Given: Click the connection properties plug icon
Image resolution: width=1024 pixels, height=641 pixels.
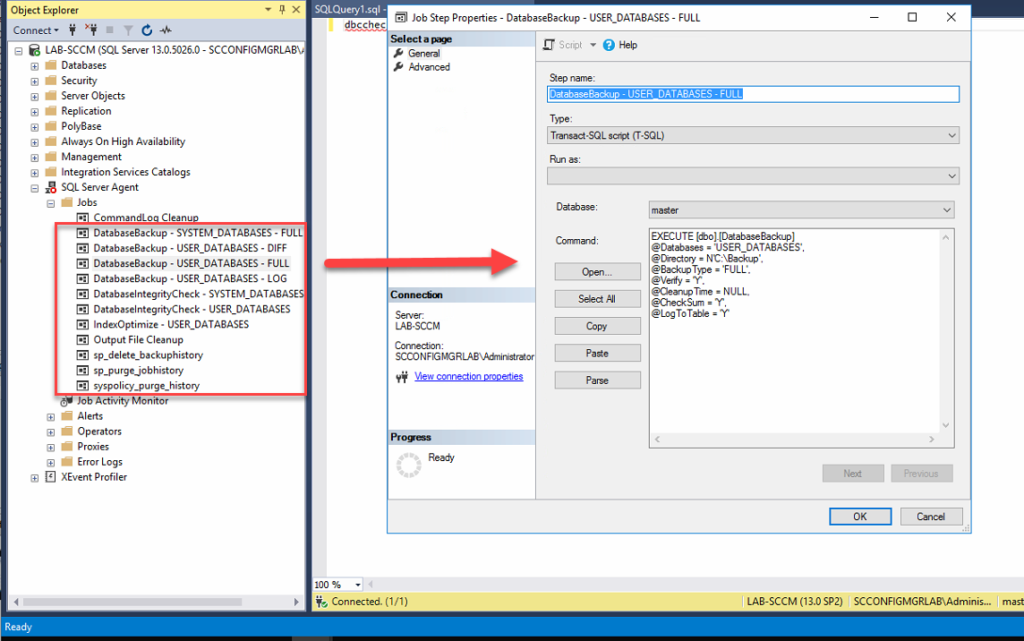Looking at the screenshot, I should point(402,377).
